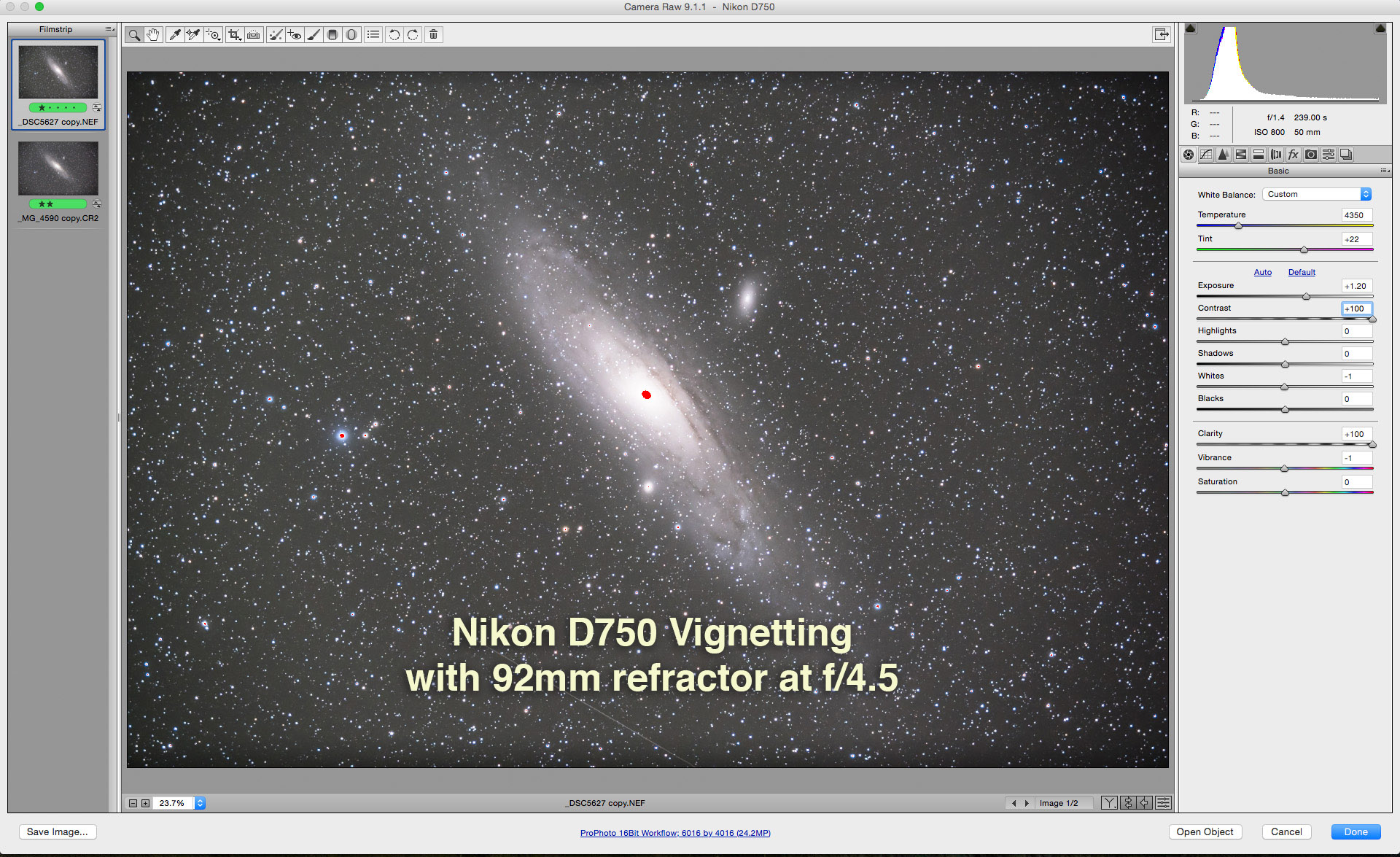Open the Lens Corrections tab
1400x857 pixels.
coord(1276,155)
